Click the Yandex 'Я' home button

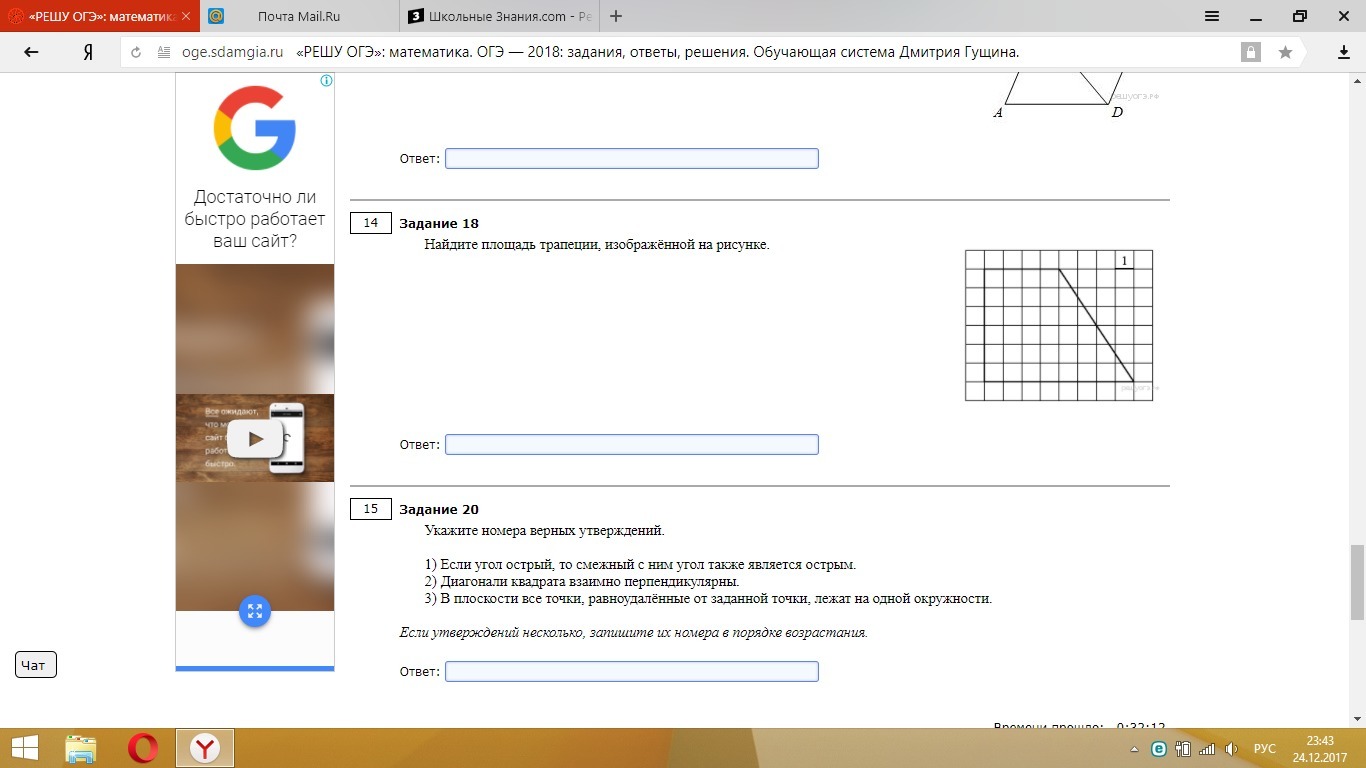coord(88,53)
